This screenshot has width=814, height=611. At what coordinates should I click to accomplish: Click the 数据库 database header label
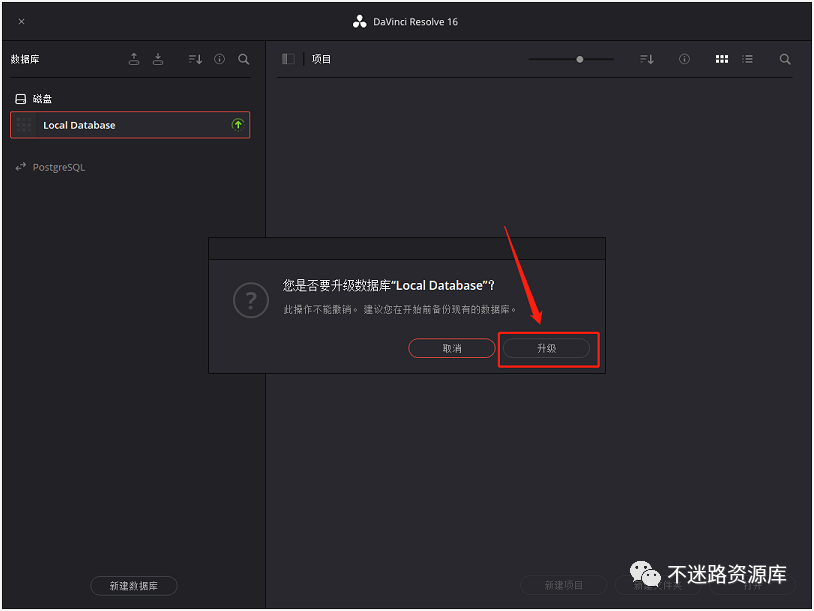(25, 59)
